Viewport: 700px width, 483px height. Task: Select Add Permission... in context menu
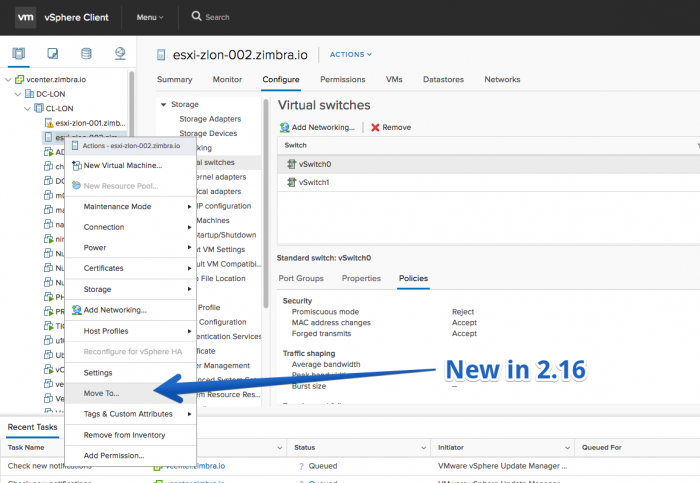coord(130,455)
